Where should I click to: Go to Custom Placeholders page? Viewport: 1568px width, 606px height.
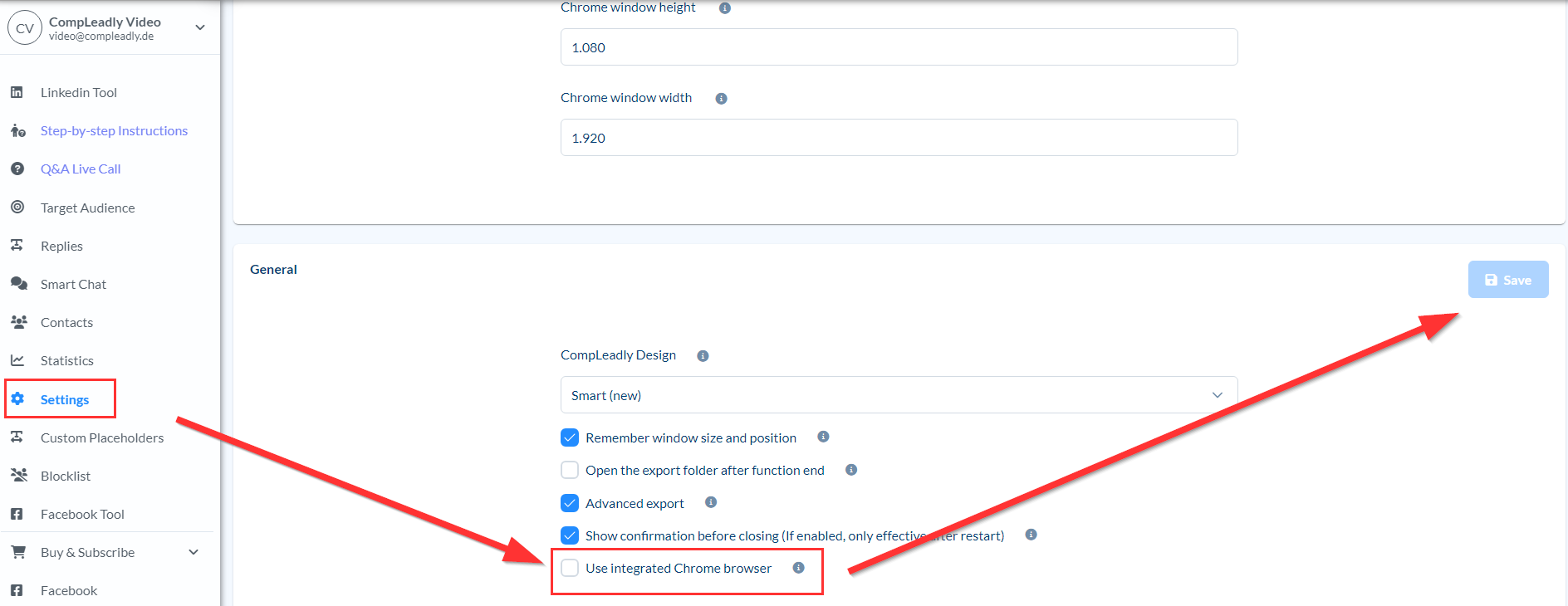coord(102,437)
